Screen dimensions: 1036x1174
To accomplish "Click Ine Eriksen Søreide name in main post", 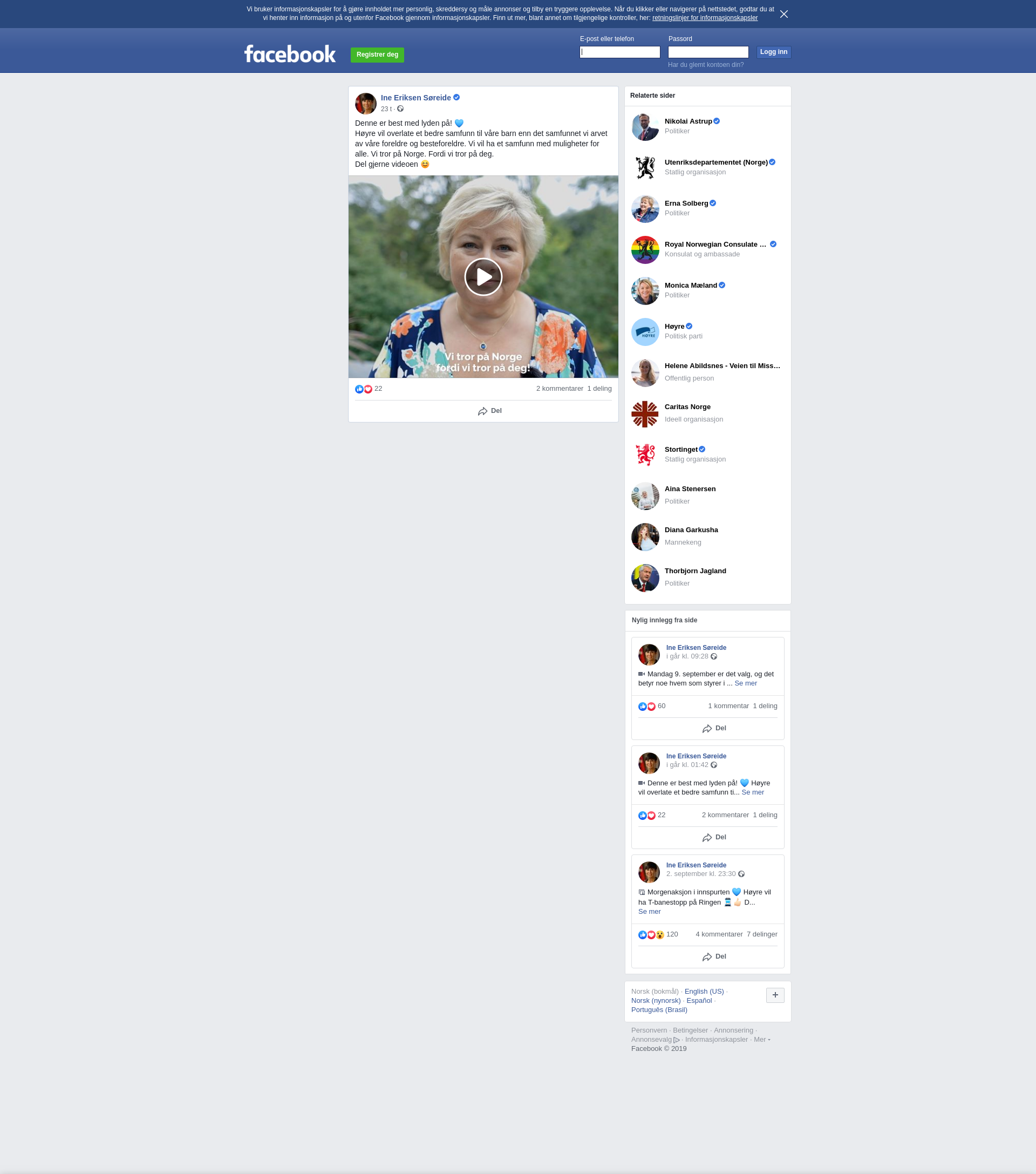I will click(416, 98).
